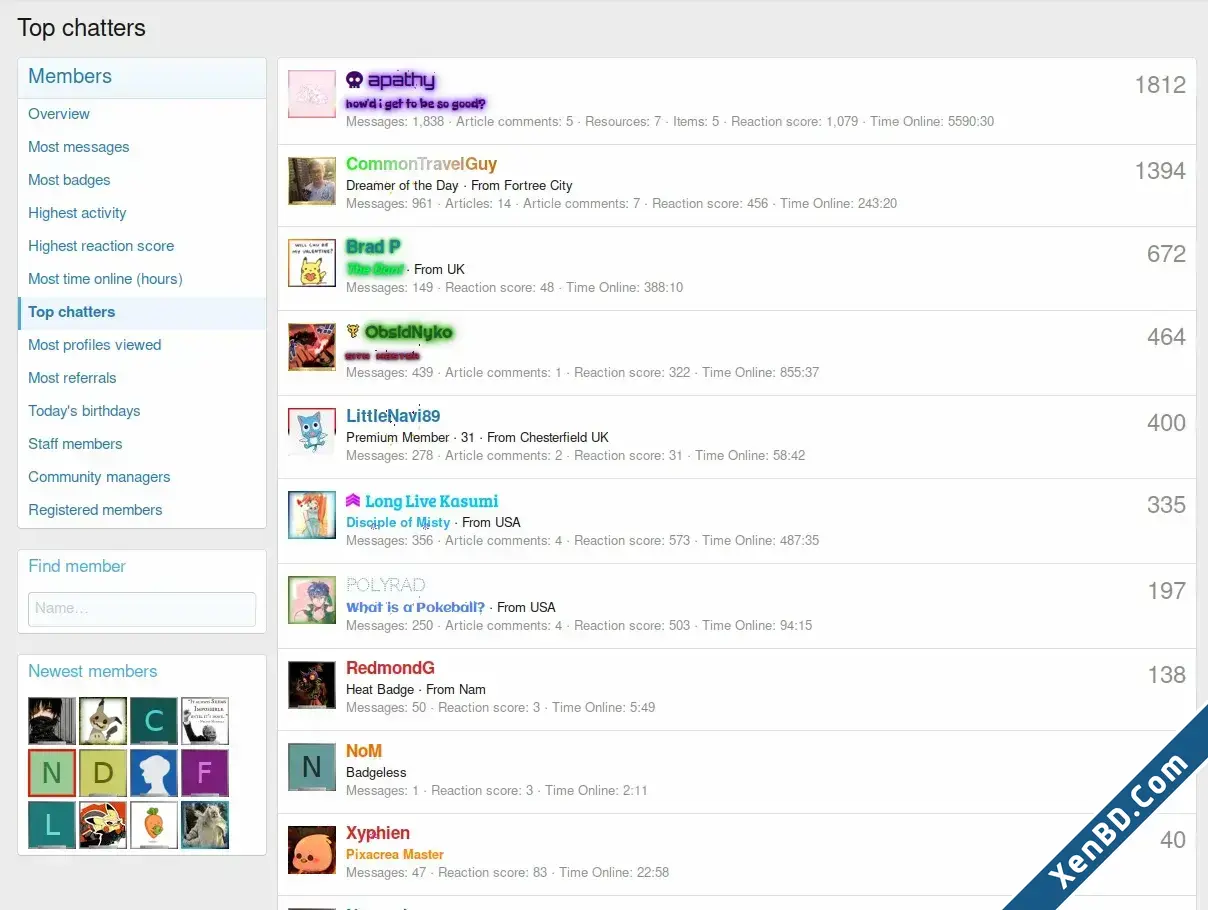Click Brad P's chat count 672
The height and width of the screenshot is (910, 1208).
[x=1166, y=254]
